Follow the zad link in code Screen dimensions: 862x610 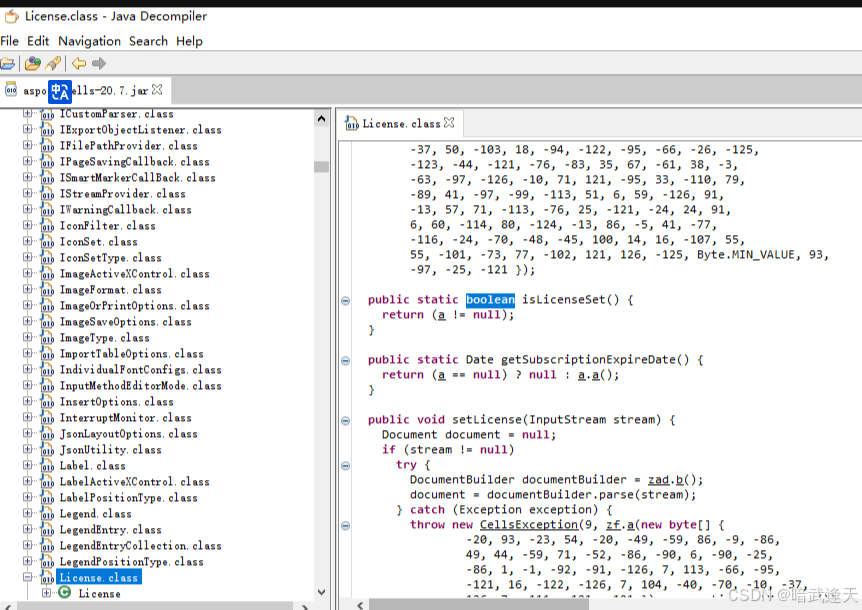(x=659, y=480)
